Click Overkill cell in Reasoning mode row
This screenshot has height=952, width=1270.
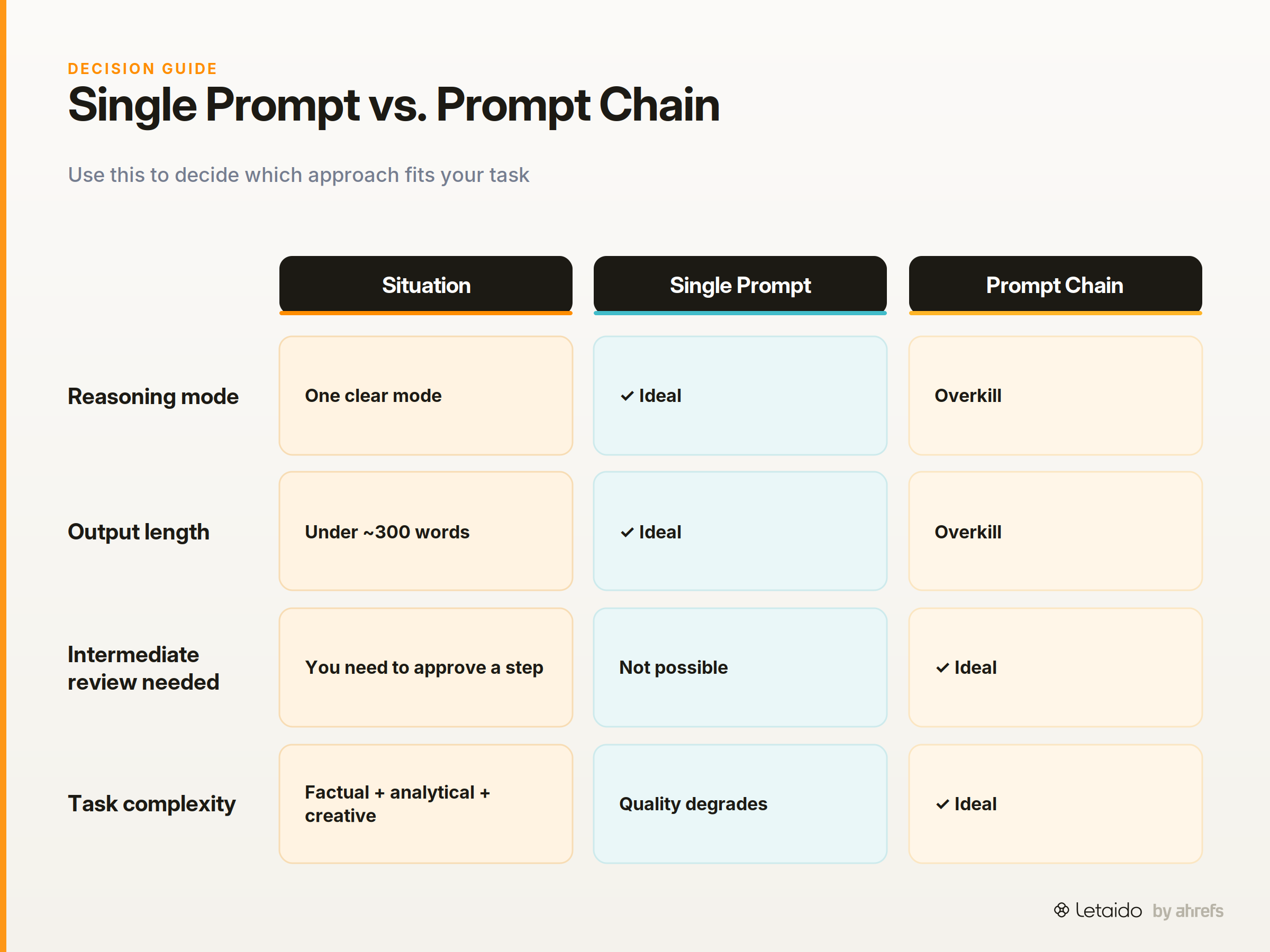click(1055, 396)
